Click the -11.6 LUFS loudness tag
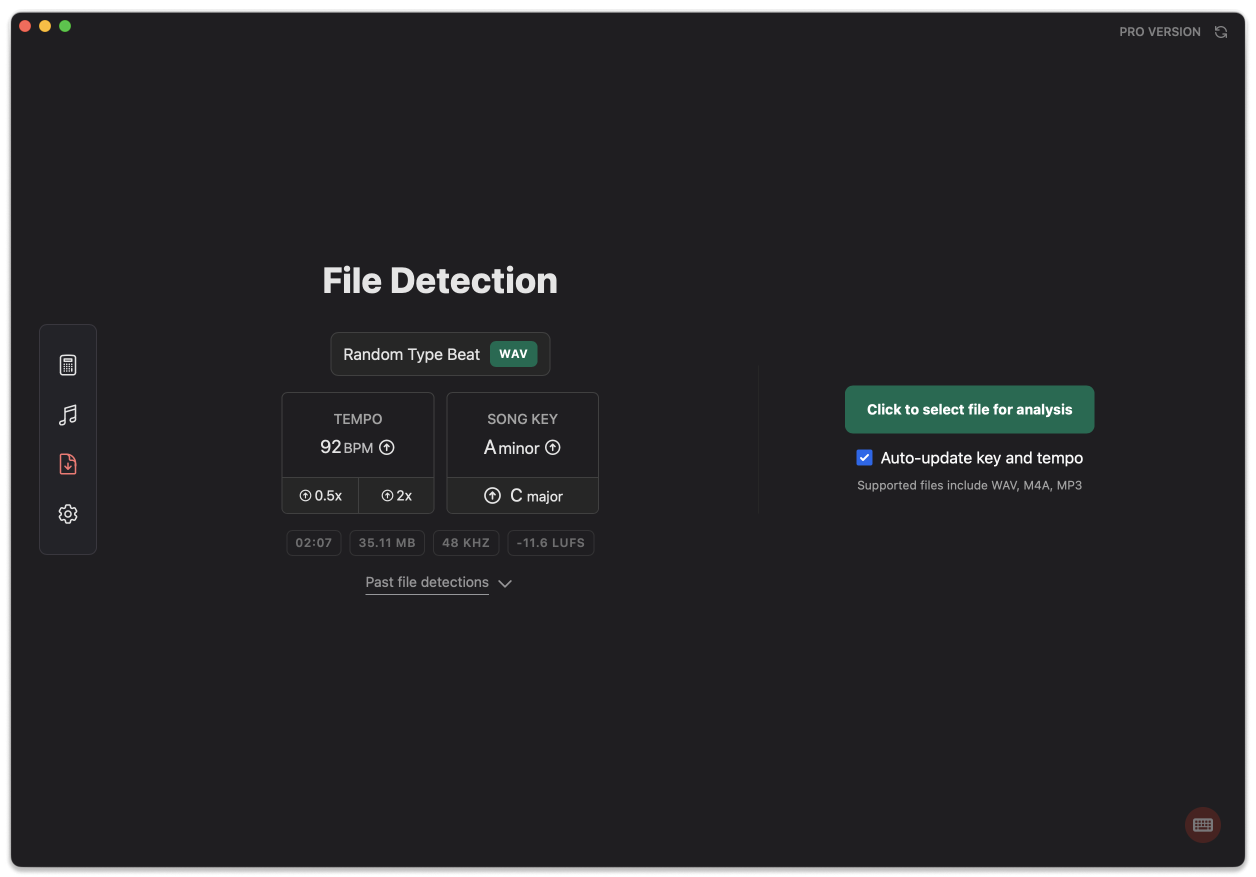The height and width of the screenshot is (877, 1256). [551, 543]
